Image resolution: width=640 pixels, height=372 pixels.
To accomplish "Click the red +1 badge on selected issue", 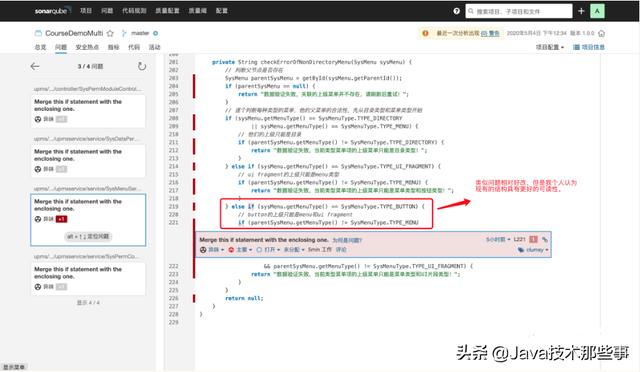I will click(x=62, y=219).
